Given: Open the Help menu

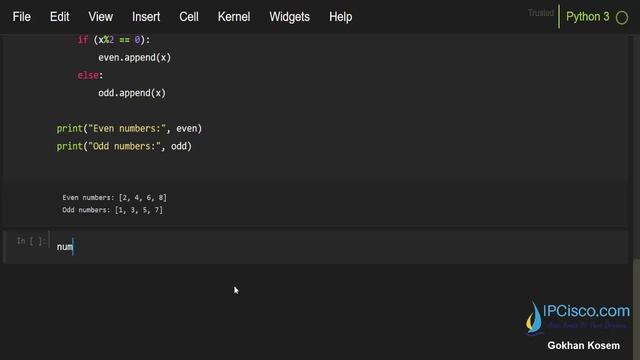Looking at the screenshot, I should (x=340, y=17).
